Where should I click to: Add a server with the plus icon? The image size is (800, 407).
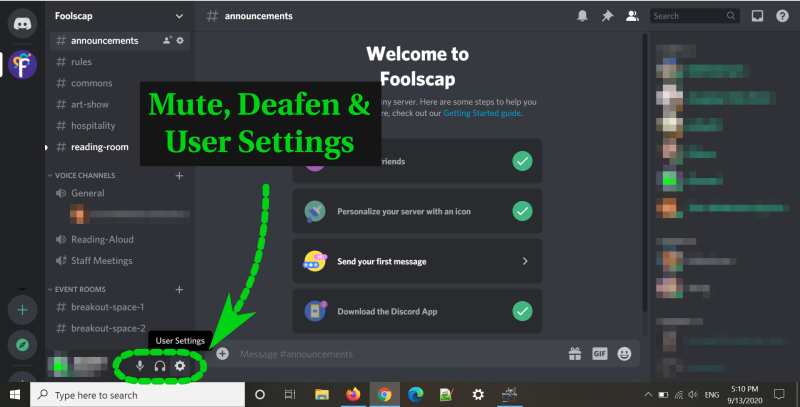[22, 310]
